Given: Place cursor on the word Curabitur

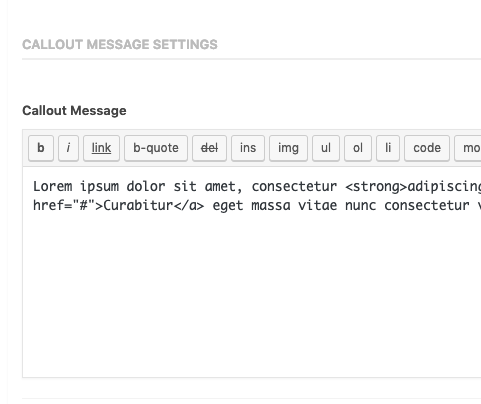Looking at the screenshot, I should (138, 205).
